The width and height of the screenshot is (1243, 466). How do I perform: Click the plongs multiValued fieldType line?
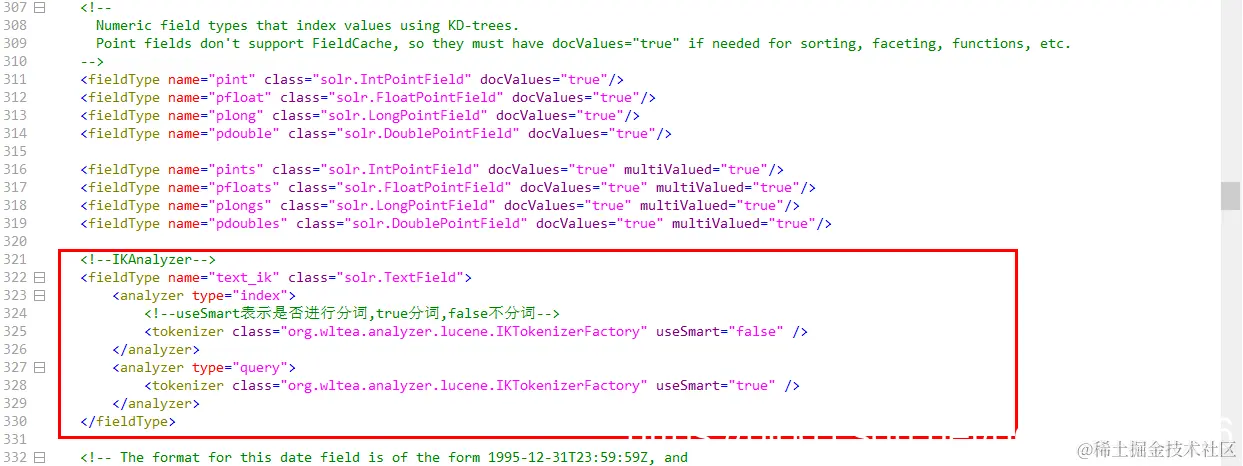440,205
